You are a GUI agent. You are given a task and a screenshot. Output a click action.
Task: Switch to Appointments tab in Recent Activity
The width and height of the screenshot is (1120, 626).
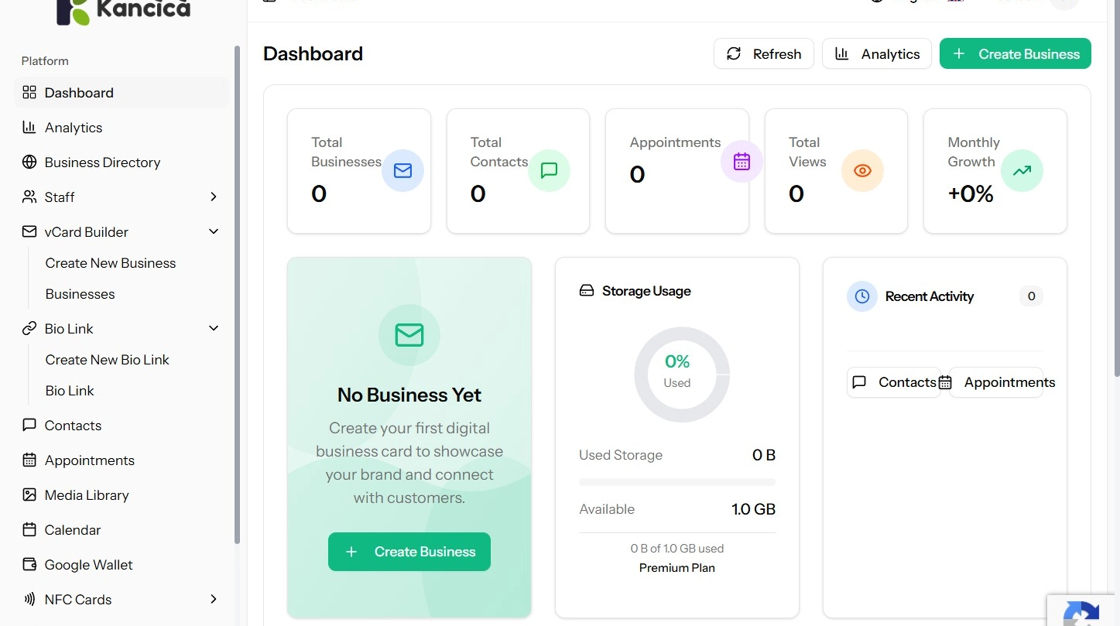(x=996, y=382)
